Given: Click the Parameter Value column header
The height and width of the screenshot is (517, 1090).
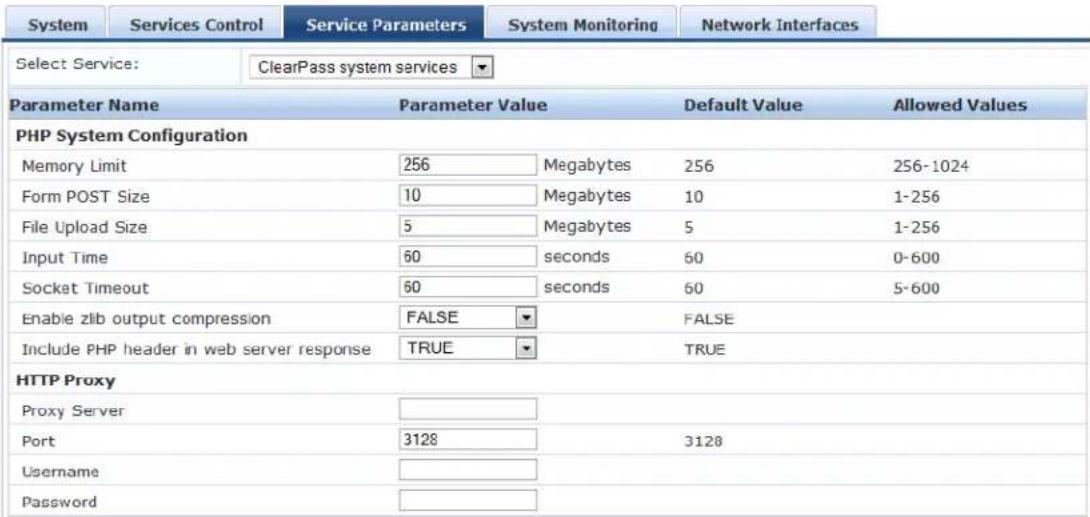Looking at the screenshot, I should pos(473,106).
